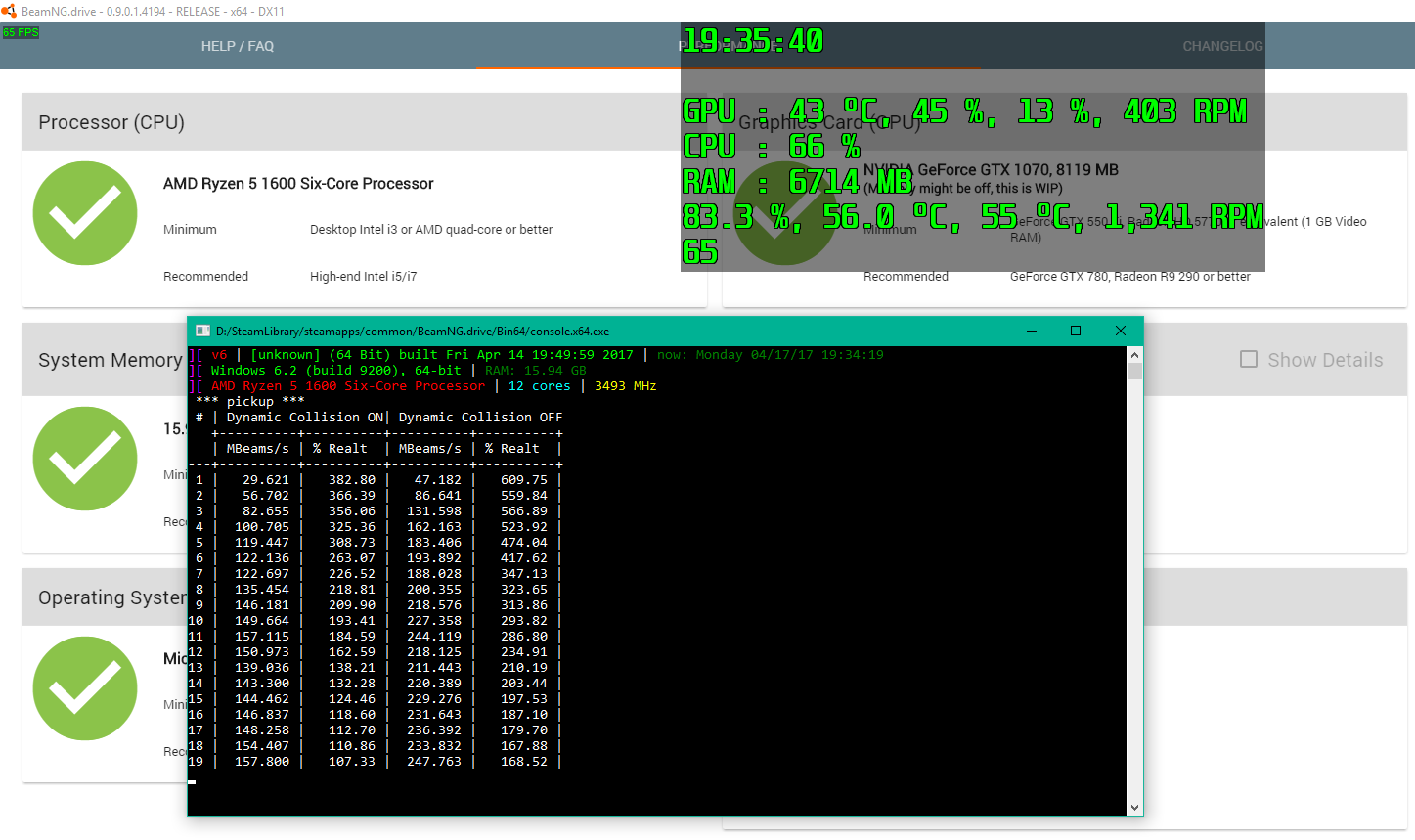Screen dimensions: 1415x840
Task: Click the green checkmark in the Operating System card
Action: (x=85, y=688)
